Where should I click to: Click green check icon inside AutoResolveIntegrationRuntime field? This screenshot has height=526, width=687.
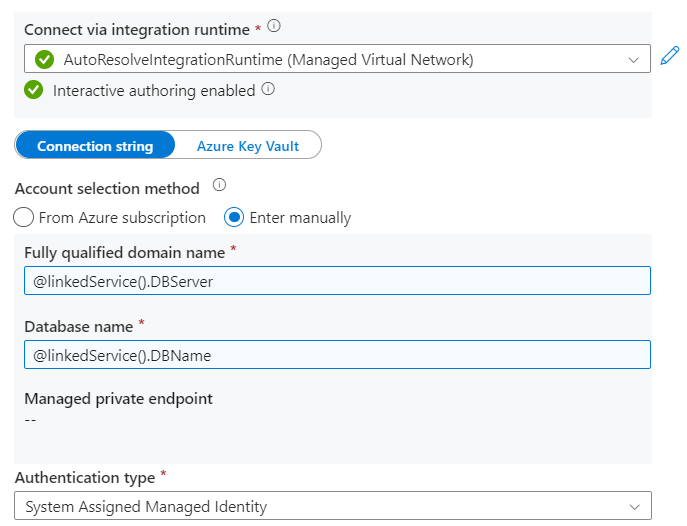click(x=44, y=60)
